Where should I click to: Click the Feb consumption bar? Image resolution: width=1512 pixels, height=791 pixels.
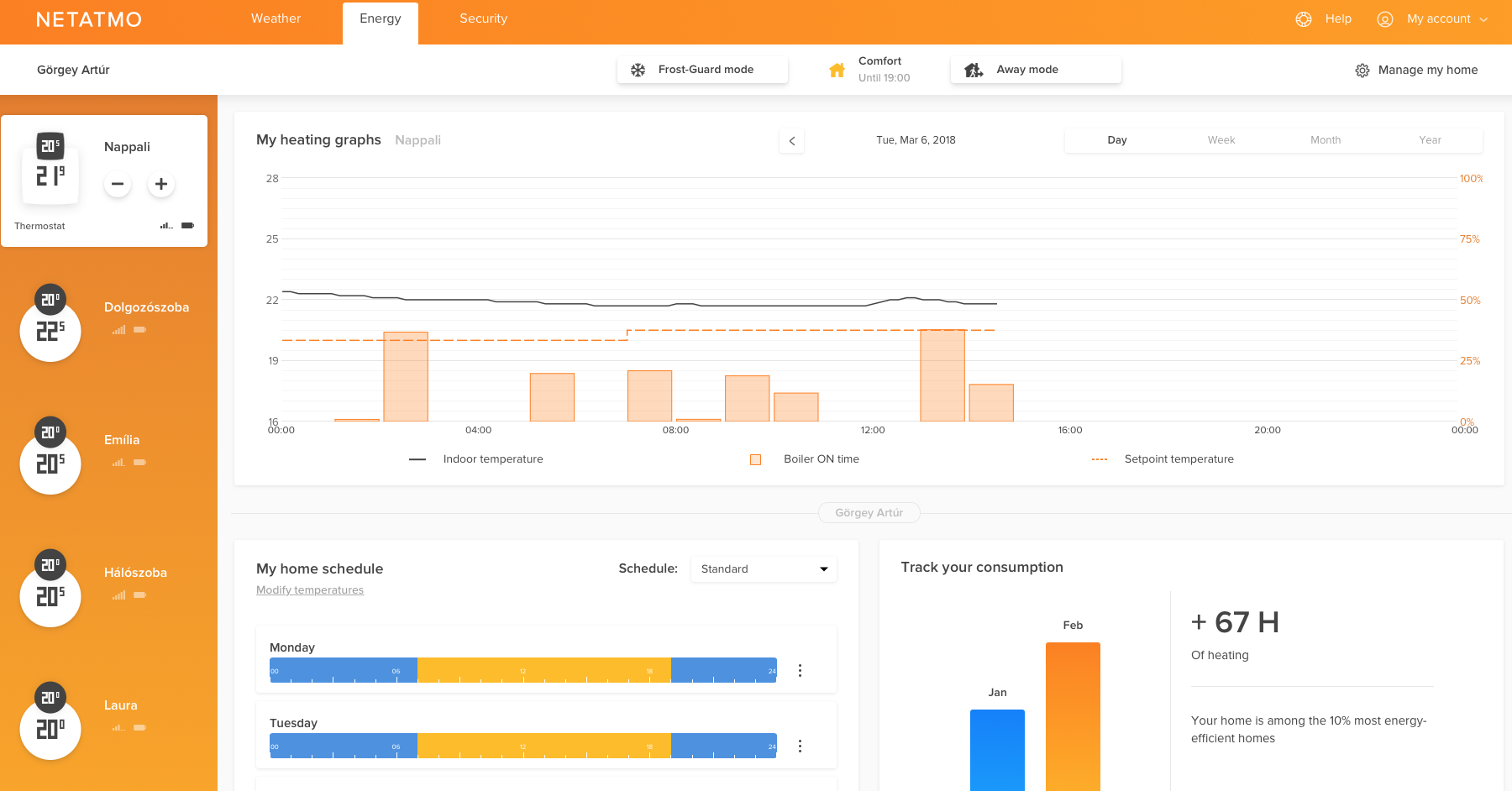(1073, 717)
